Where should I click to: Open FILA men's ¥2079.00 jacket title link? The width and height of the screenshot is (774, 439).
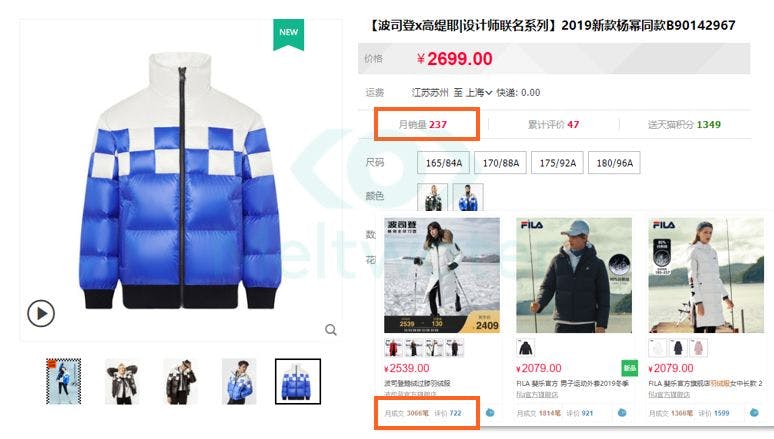tap(573, 383)
